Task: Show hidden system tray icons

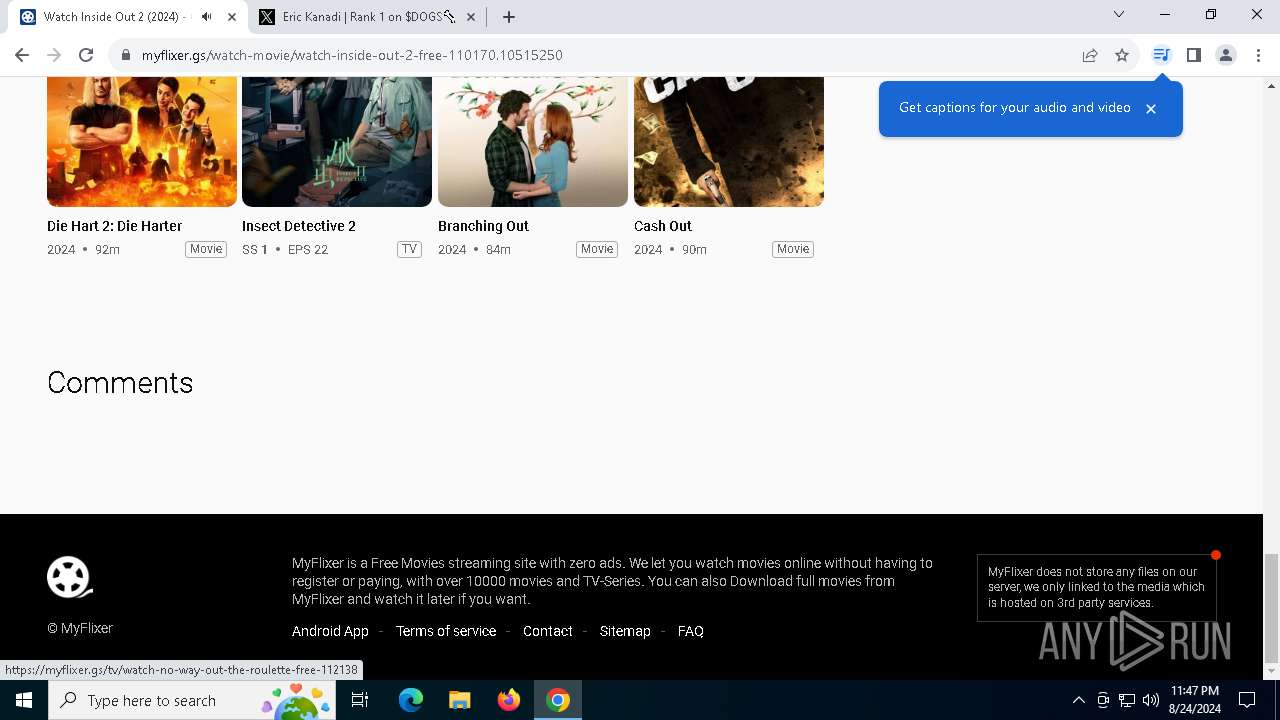Action: [1079, 700]
